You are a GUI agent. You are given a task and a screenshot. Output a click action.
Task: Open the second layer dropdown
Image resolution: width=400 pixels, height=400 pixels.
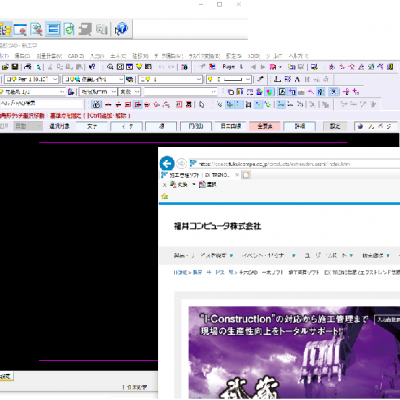point(93,79)
